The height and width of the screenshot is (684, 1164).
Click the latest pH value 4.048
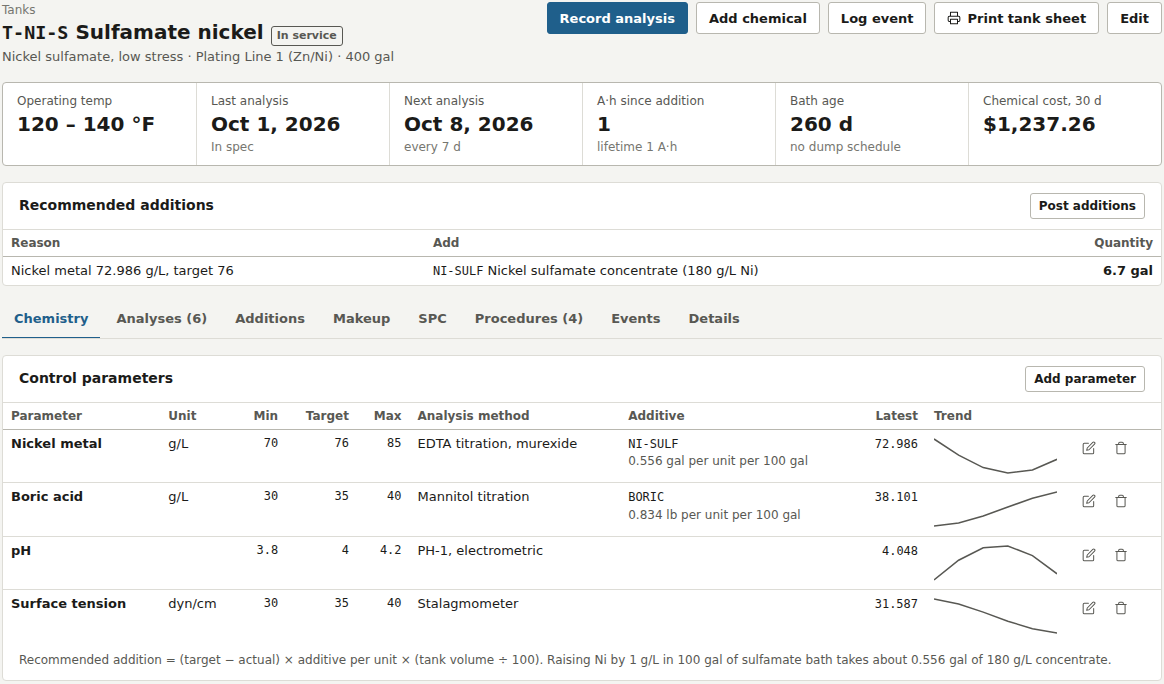[x=900, y=551]
